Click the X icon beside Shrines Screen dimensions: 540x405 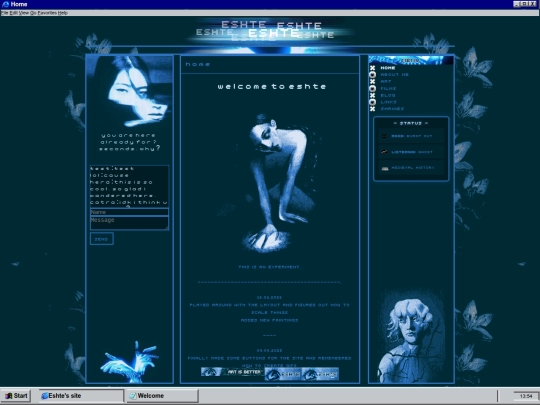click(372, 109)
